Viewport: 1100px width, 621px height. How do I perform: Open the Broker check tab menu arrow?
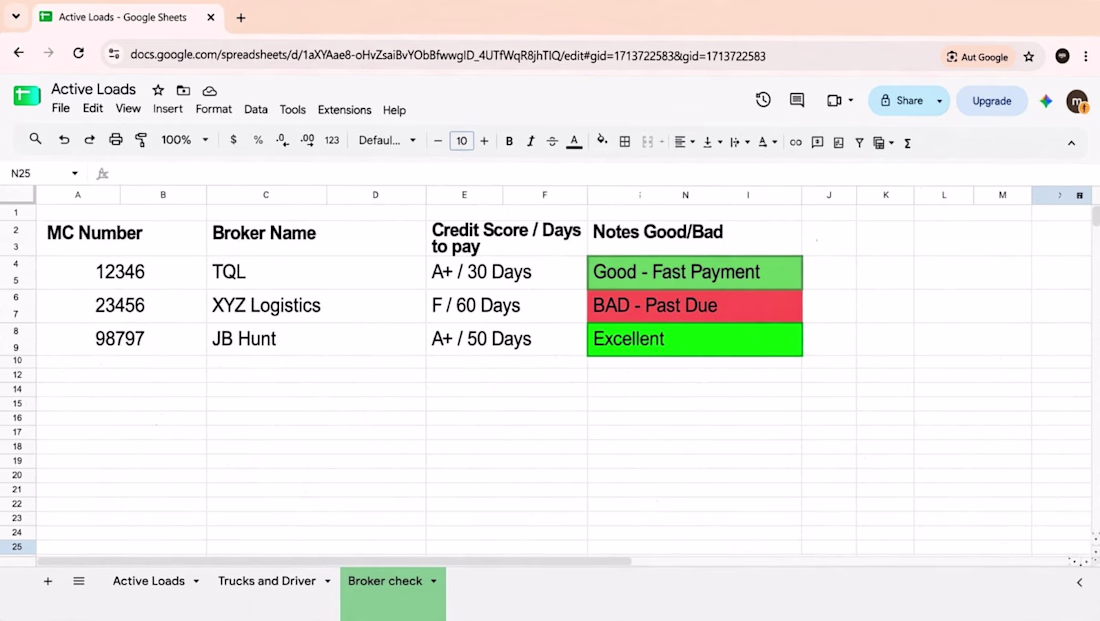(434, 581)
